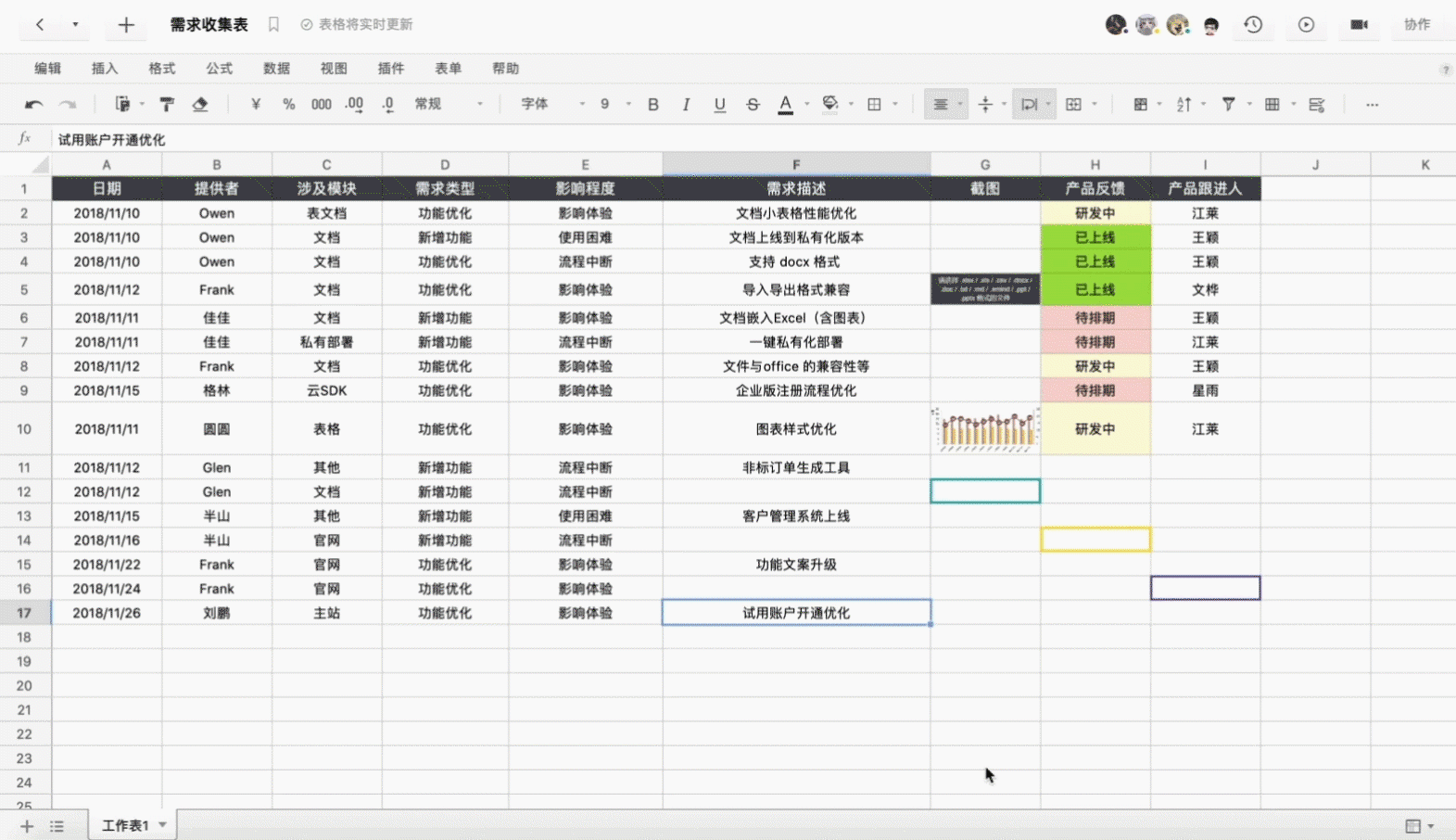Apply thousands separator format (000)
1456x840 pixels.
coord(322,105)
